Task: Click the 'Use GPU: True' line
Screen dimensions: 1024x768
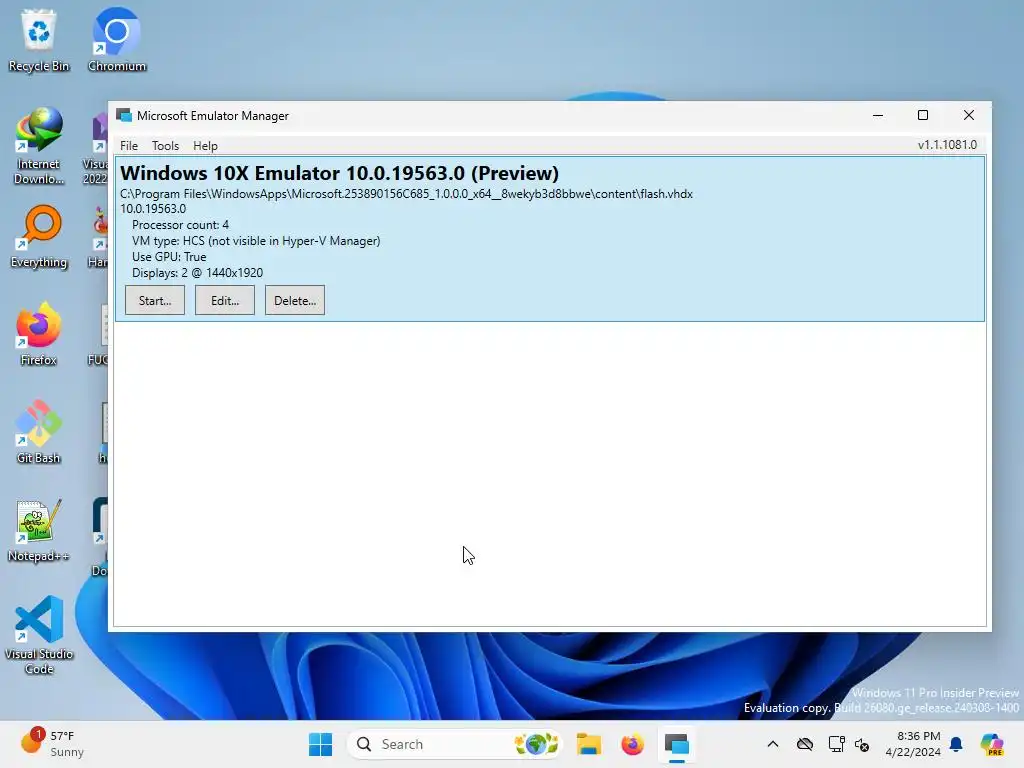Action: tap(169, 257)
